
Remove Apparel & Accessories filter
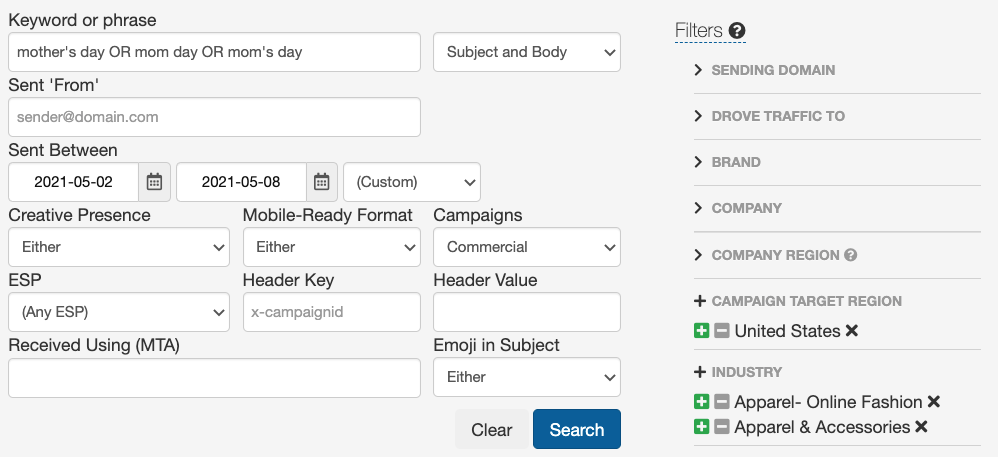point(921,427)
